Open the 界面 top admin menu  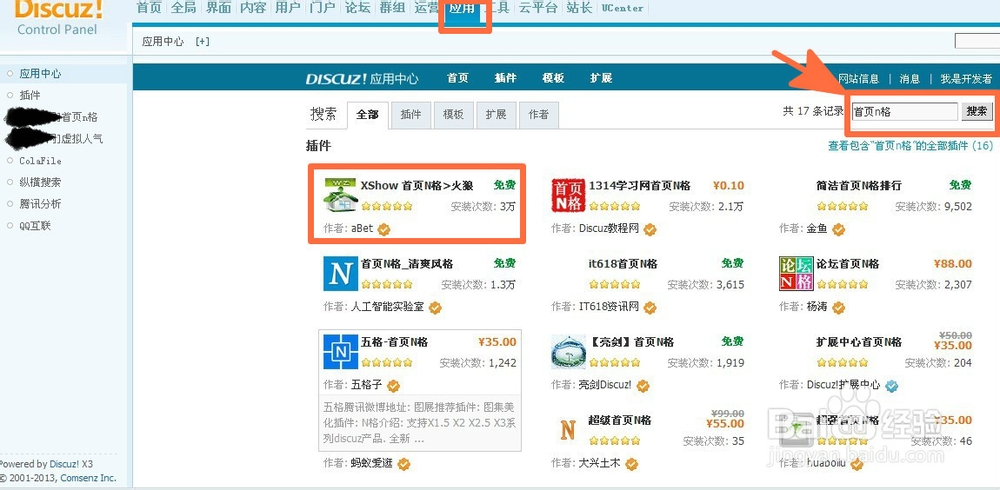coord(219,8)
